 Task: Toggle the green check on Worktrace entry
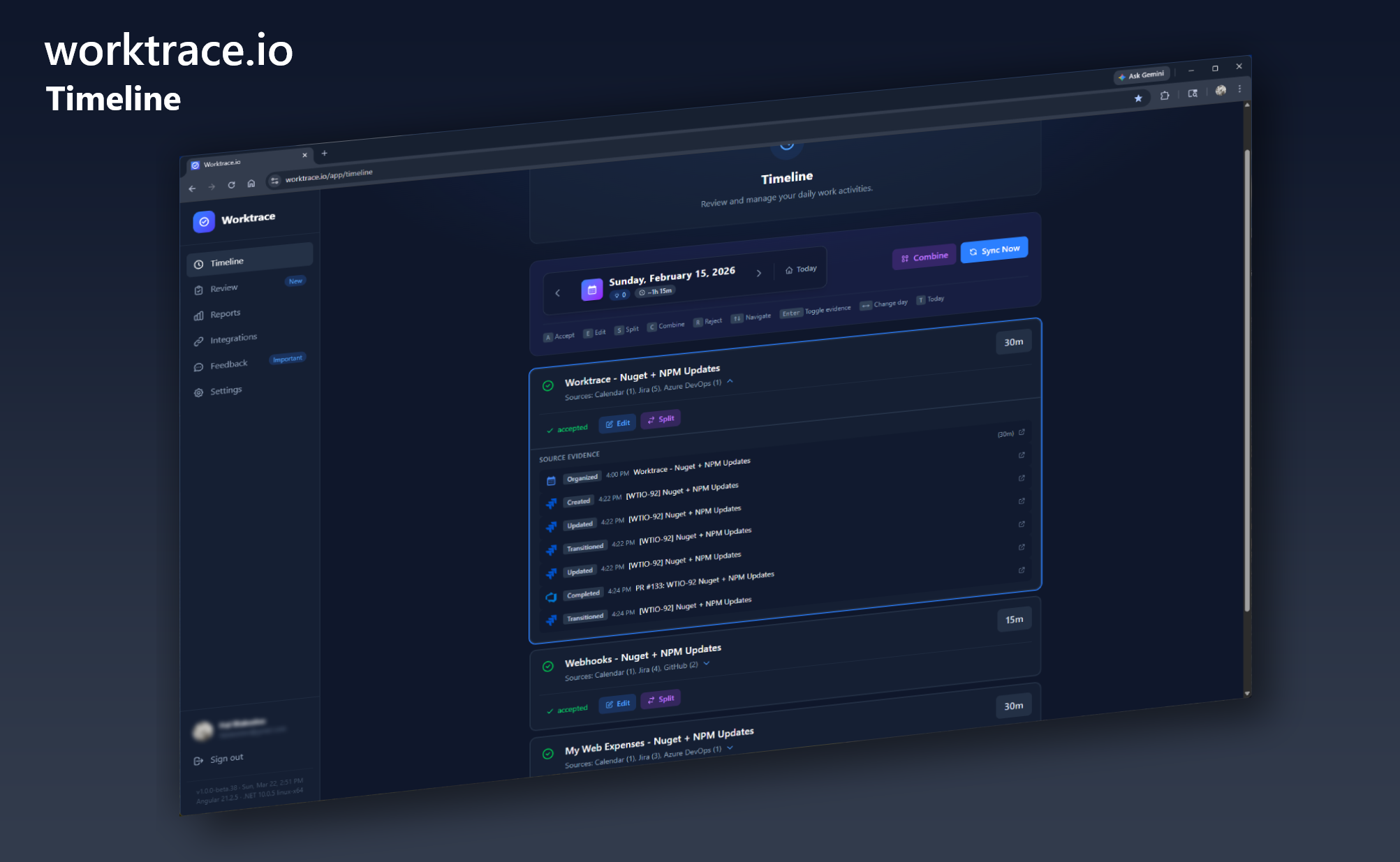tap(548, 385)
